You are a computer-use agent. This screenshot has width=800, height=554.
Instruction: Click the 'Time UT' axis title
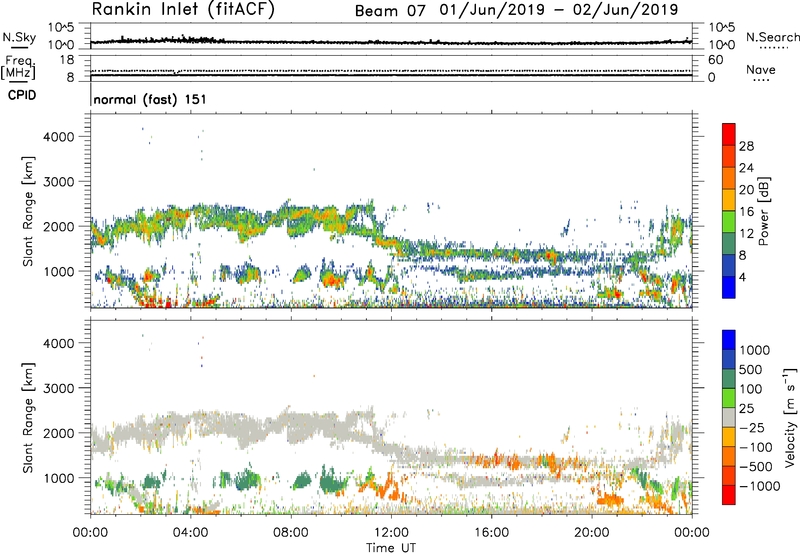coord(391,548)
